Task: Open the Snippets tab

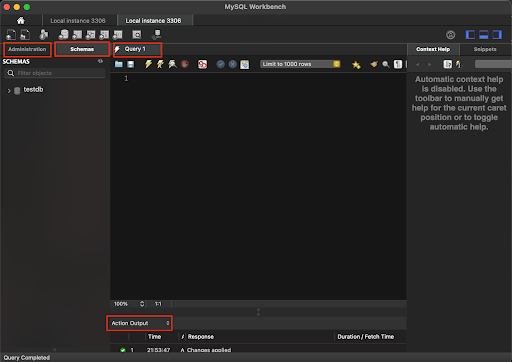Action: point(485,49)
